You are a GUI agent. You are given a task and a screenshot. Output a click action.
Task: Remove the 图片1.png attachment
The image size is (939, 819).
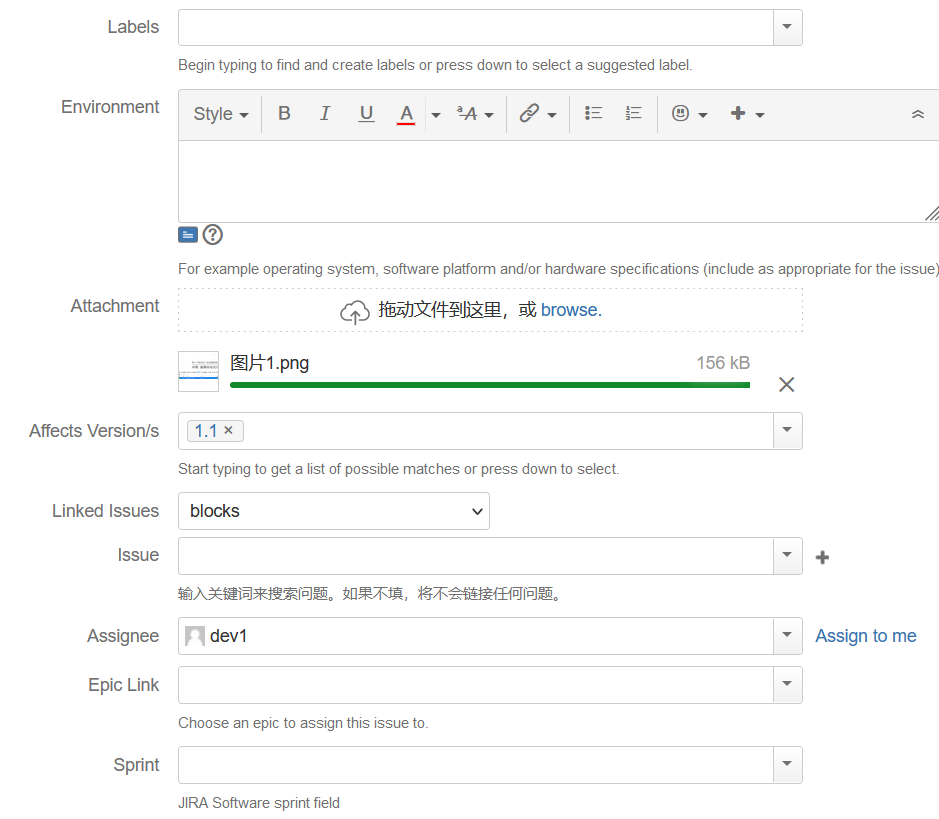click(787, 385)
